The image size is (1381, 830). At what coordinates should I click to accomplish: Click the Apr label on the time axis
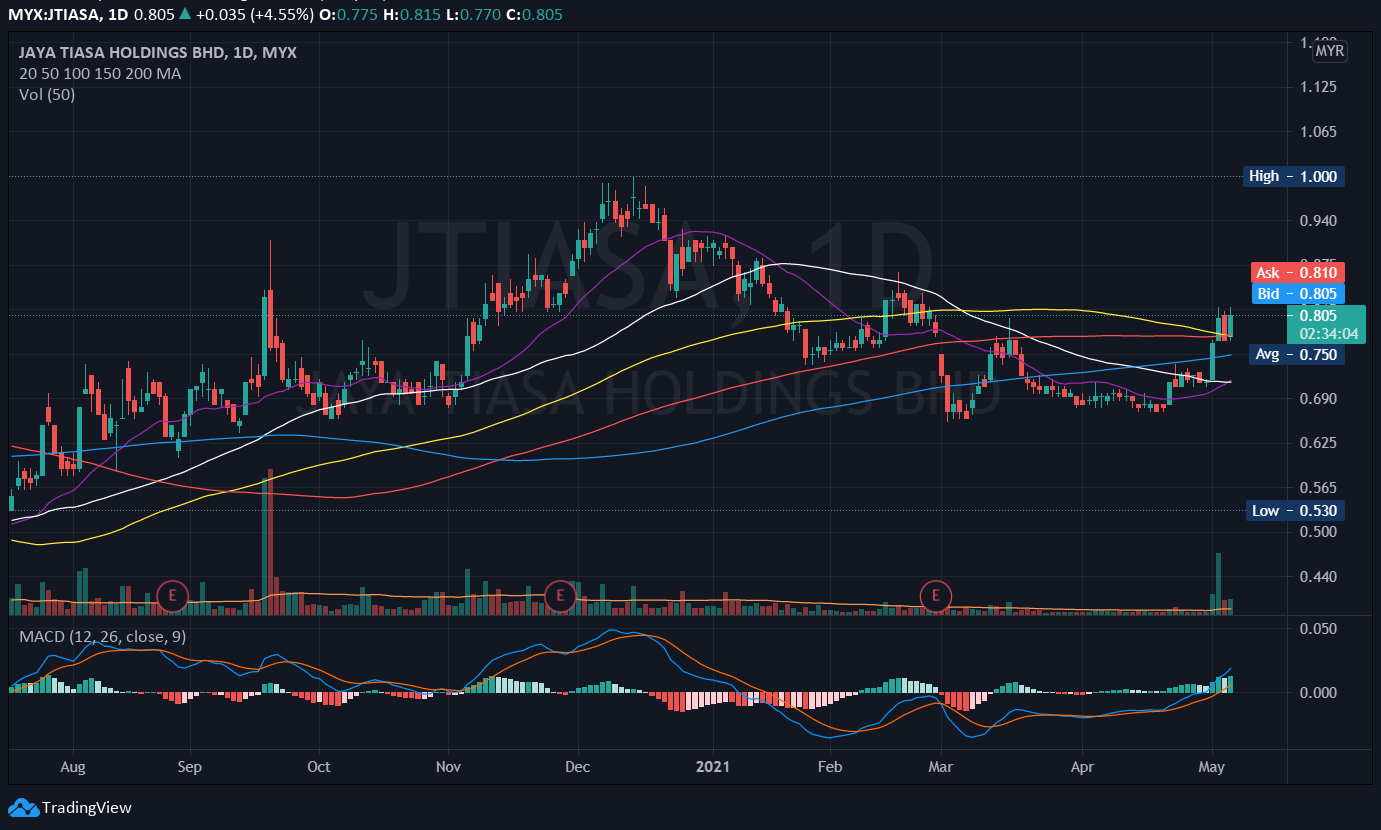[x=1083, y=767]
